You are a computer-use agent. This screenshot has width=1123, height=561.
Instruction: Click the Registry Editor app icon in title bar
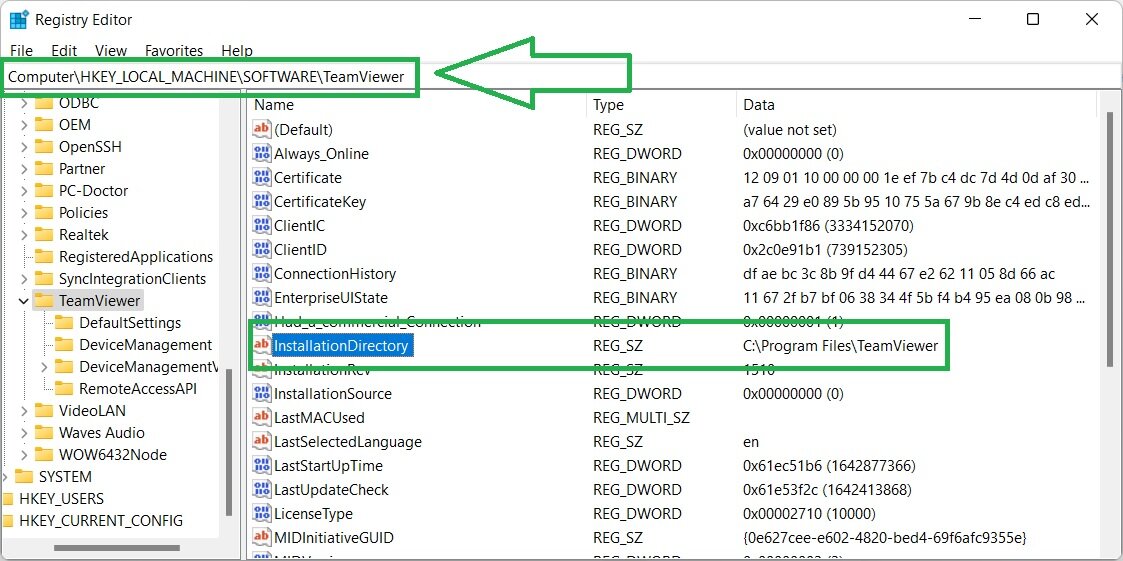coord(19,20)
